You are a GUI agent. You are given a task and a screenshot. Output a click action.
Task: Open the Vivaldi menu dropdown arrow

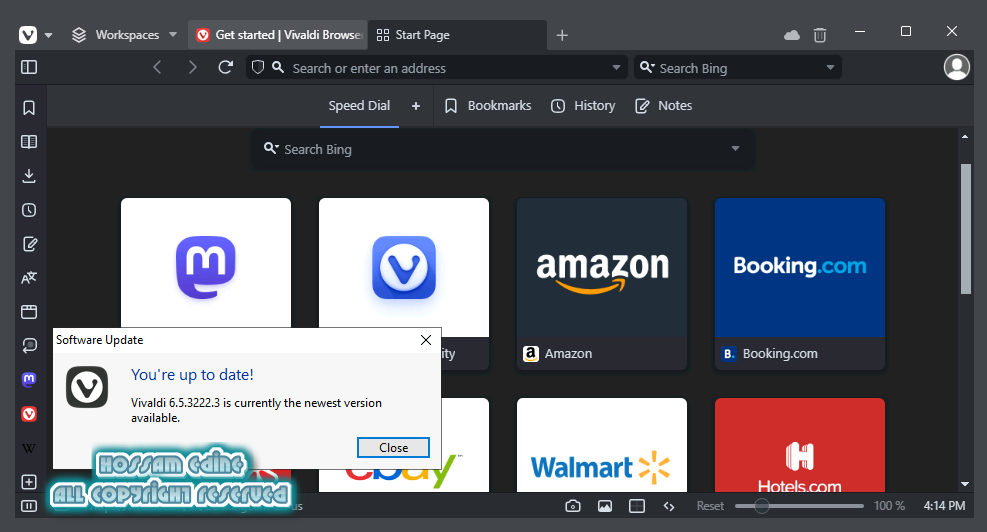pyautogui.click(x=48, y=35)
